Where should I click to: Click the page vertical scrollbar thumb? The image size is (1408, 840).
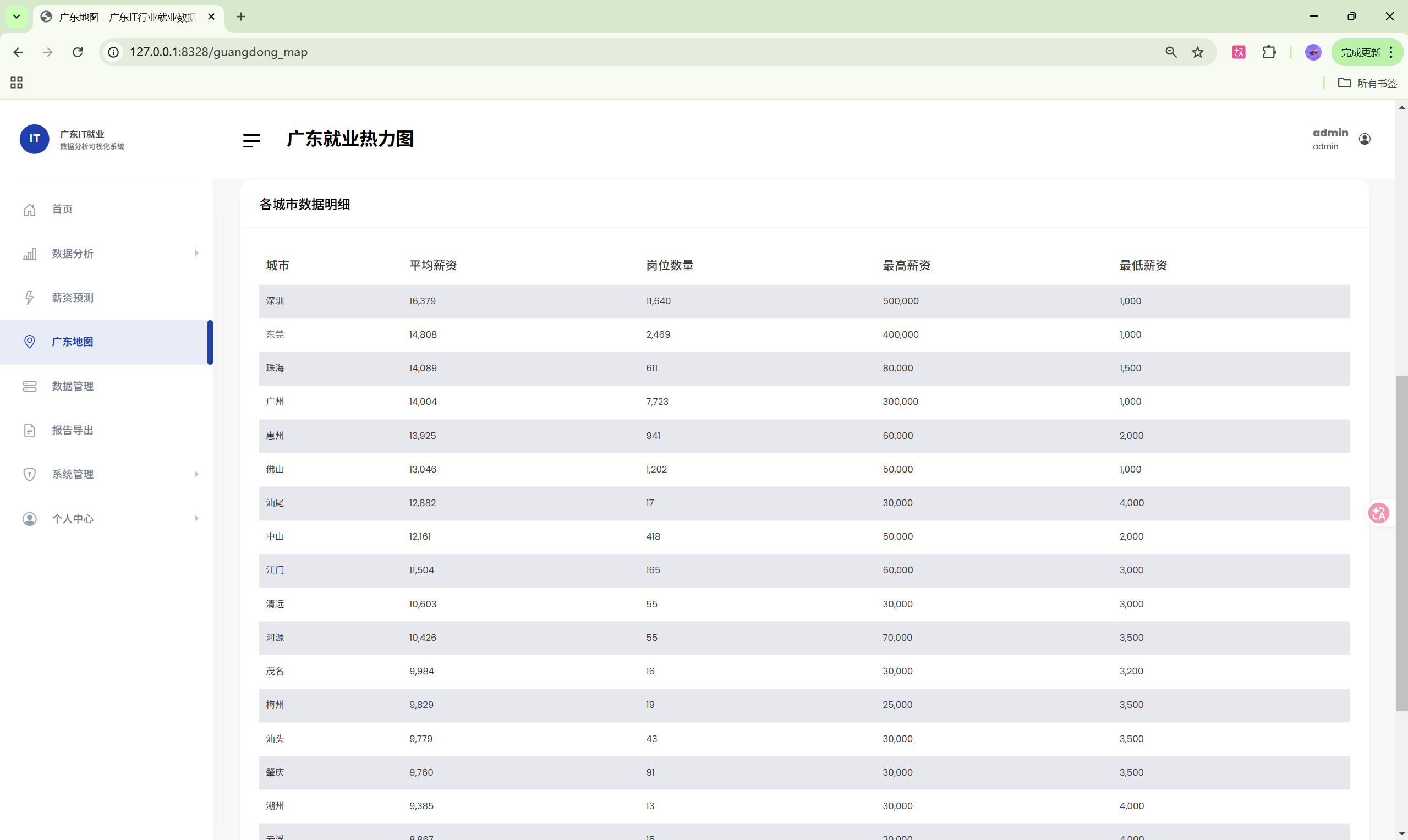click(x=1401, y=543)
